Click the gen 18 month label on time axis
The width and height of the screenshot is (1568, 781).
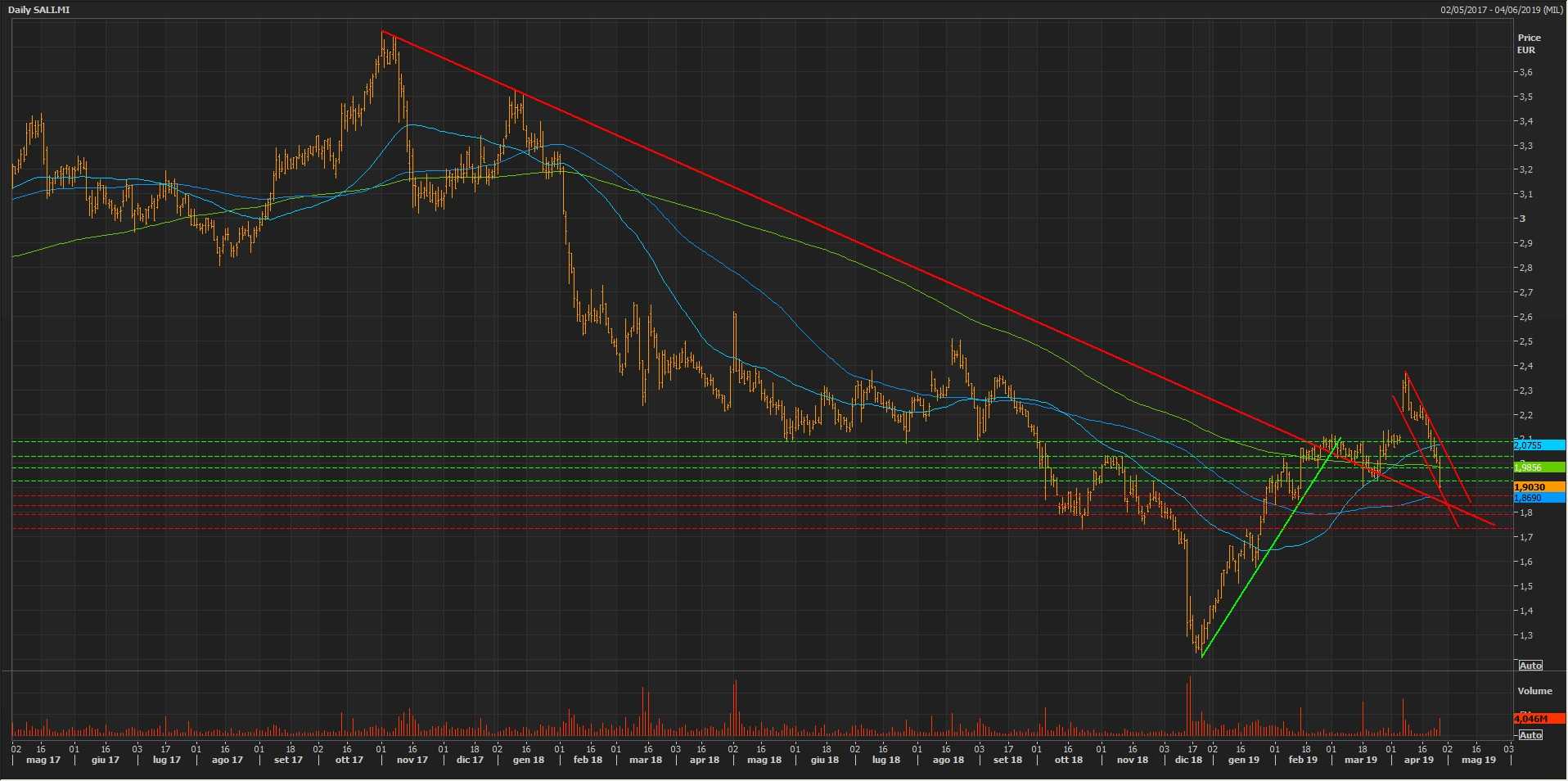tap(528, 760)
